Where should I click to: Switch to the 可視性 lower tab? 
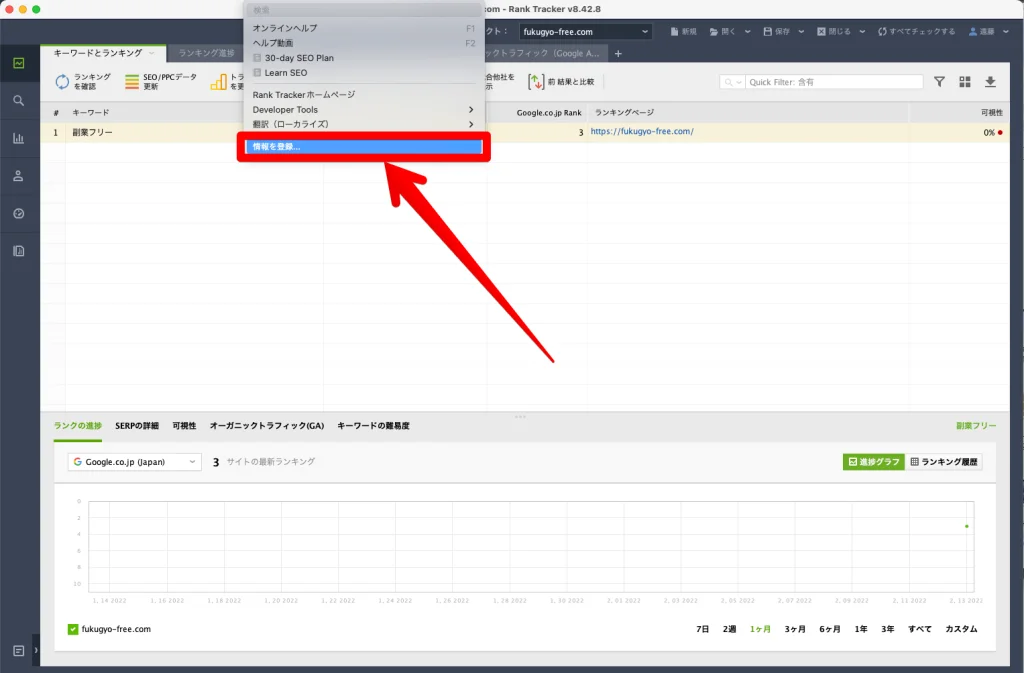point(184,426)
